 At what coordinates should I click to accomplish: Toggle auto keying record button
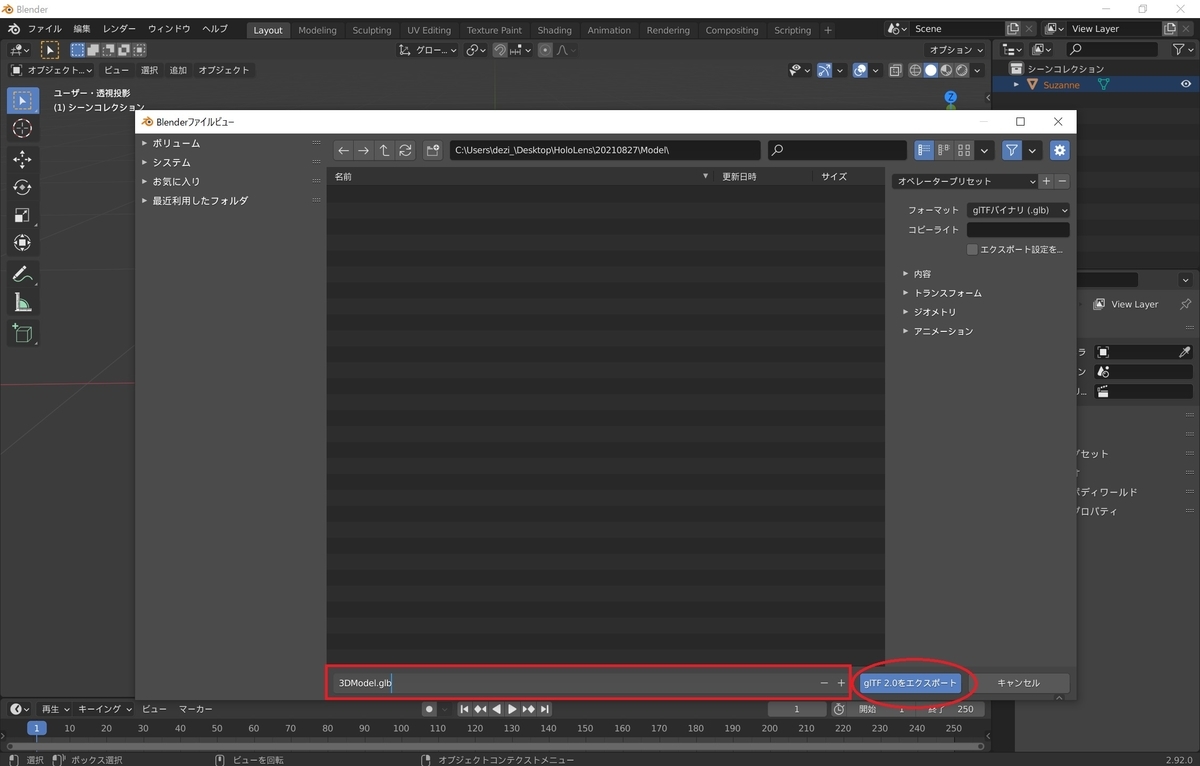point(429,709)
